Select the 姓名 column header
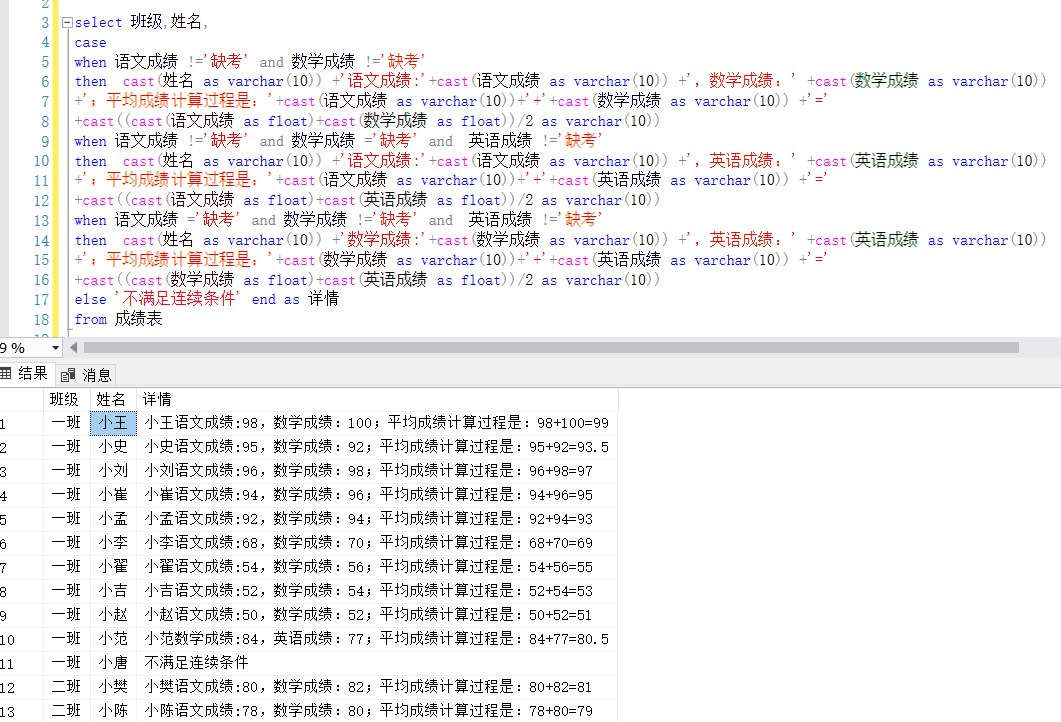This screenshot has width=1061, height=722. coord(113,399)
